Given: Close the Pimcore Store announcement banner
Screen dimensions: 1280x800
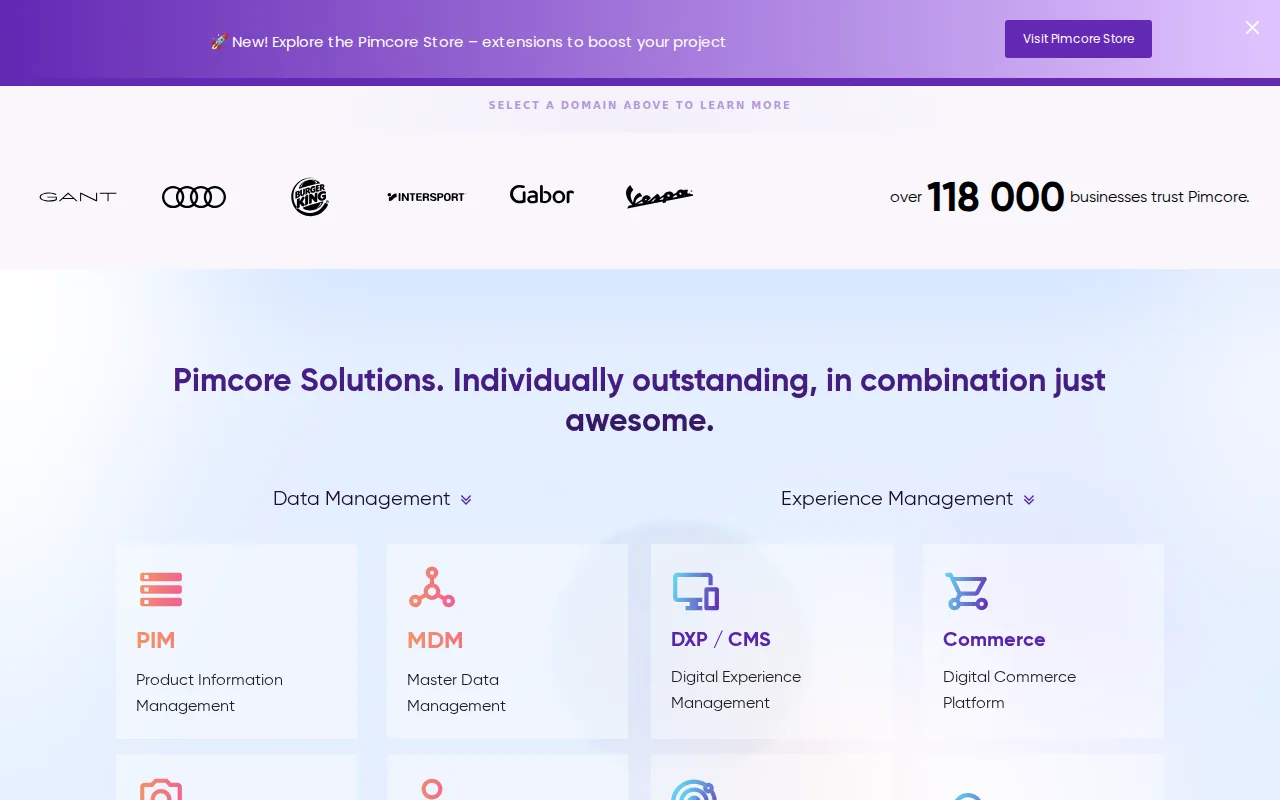Looking at the screenshot, I should [x=1252, y=28].
